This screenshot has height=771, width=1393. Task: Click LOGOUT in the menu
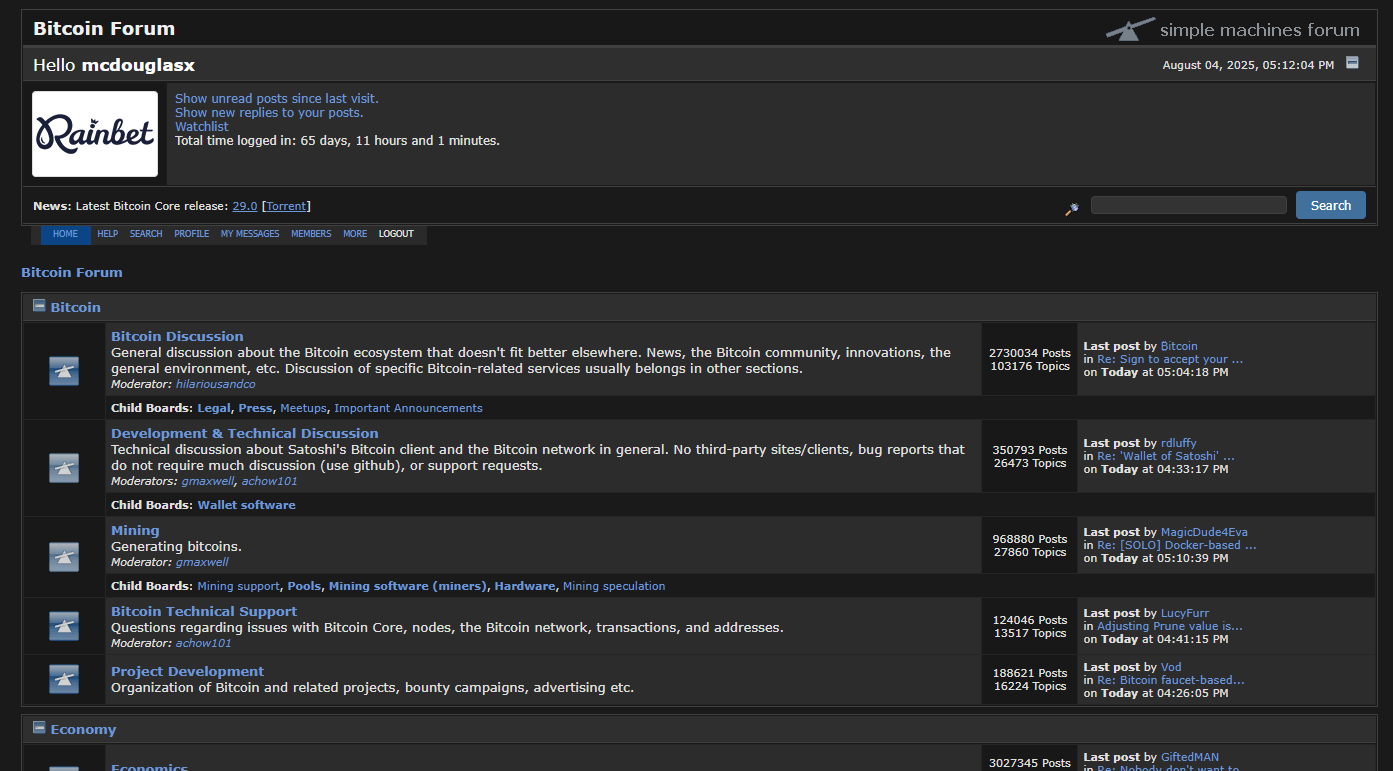pos(396,234)
